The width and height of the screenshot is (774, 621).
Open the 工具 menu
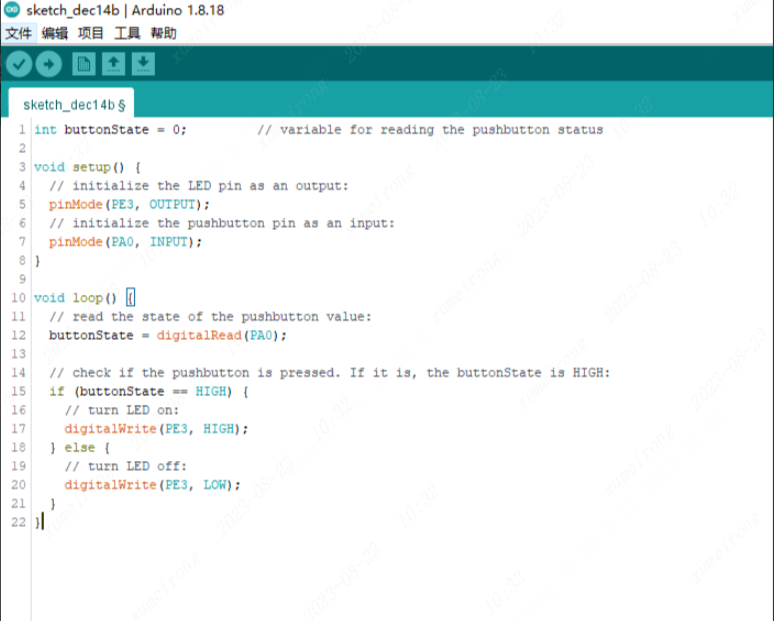coord(127,33)
